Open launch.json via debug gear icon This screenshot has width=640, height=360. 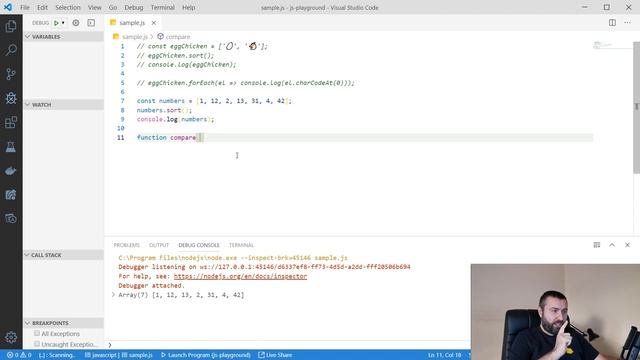pyautogui.click(x=76, y=23)
